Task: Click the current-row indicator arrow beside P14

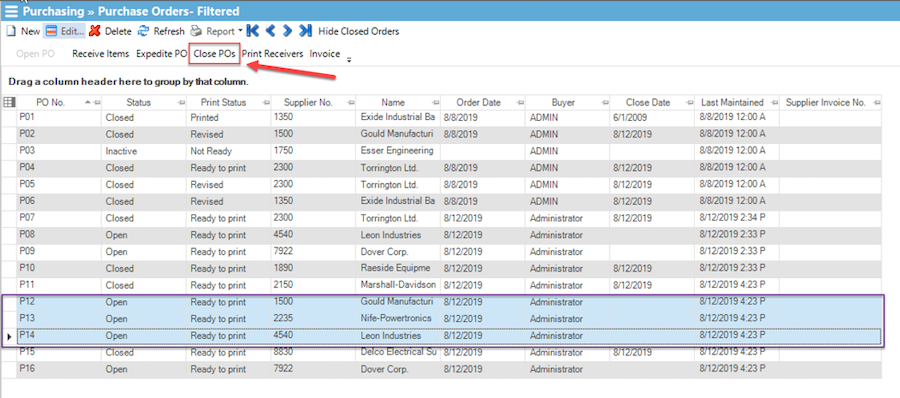Action: pyautogui.click(x=9, y=336)
